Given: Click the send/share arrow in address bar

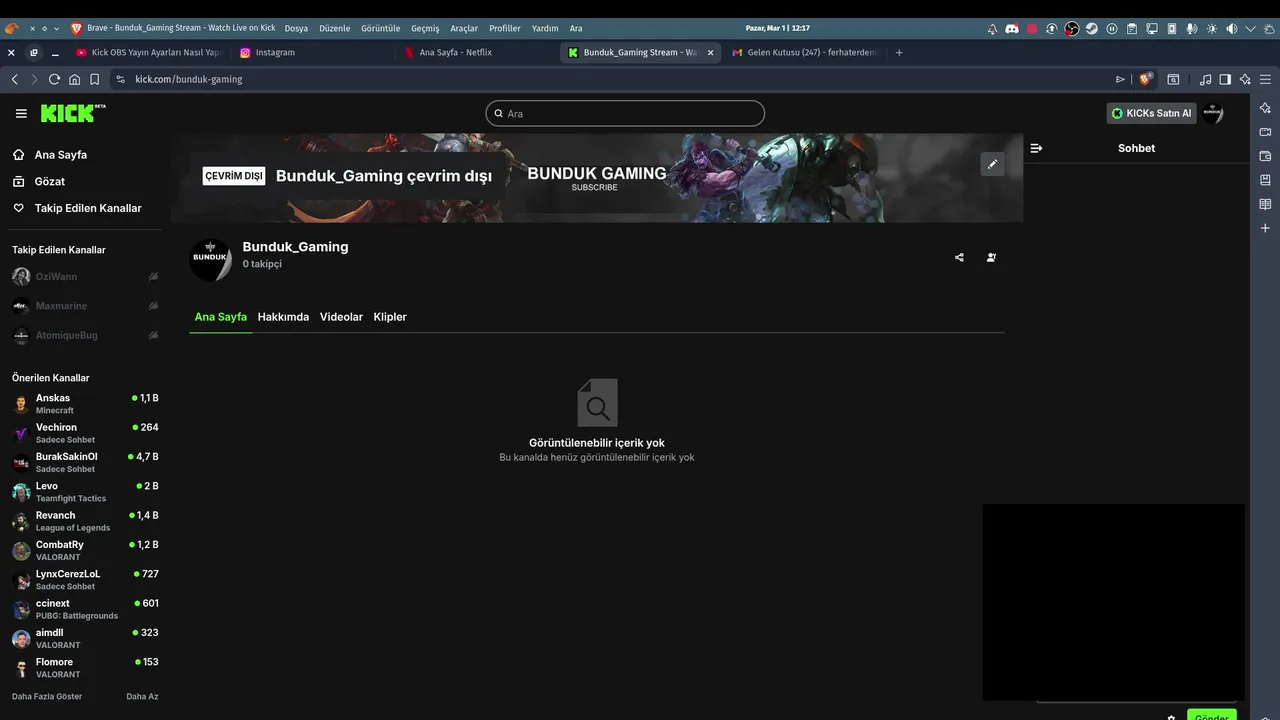Looking at the screenshot, I should point(1120,79).
